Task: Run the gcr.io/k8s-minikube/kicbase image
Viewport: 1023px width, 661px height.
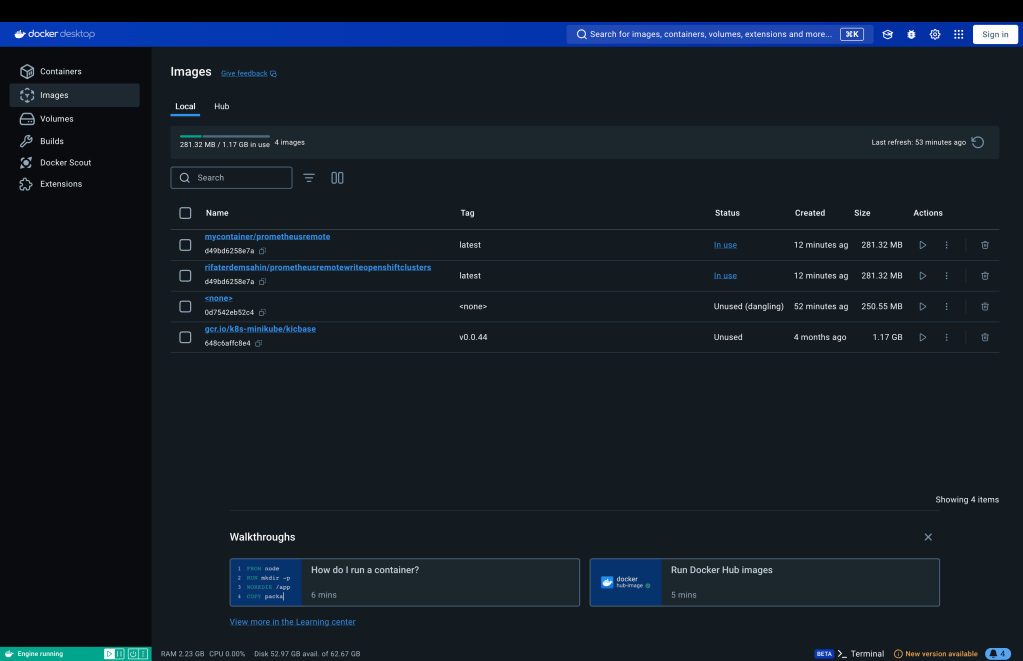Action: [923, 337]
